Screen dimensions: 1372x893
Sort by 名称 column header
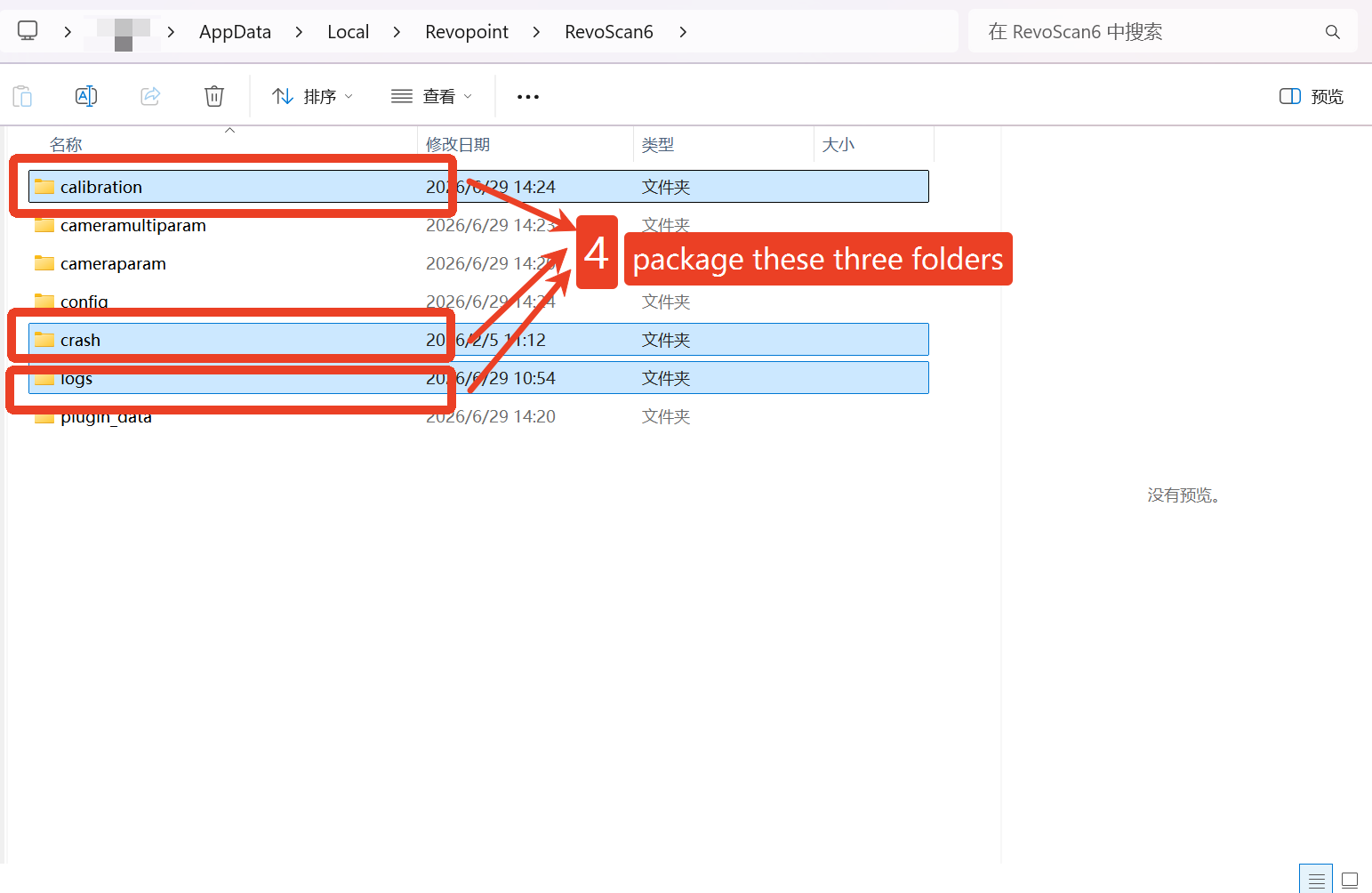66,144
